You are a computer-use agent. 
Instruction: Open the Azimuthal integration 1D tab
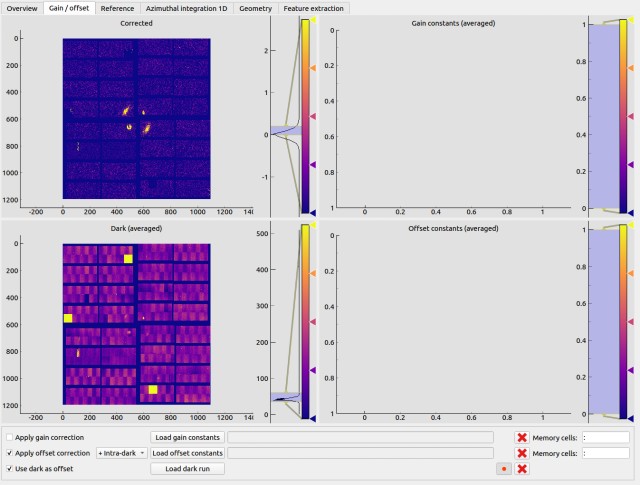(x=187, y=8)
